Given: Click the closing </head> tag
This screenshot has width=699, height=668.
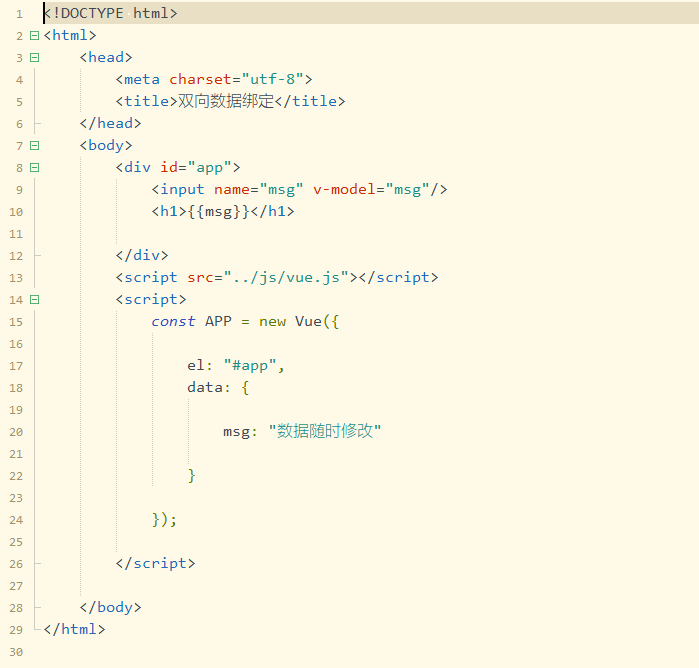Looking at the screenshot, I should [111, 123].
